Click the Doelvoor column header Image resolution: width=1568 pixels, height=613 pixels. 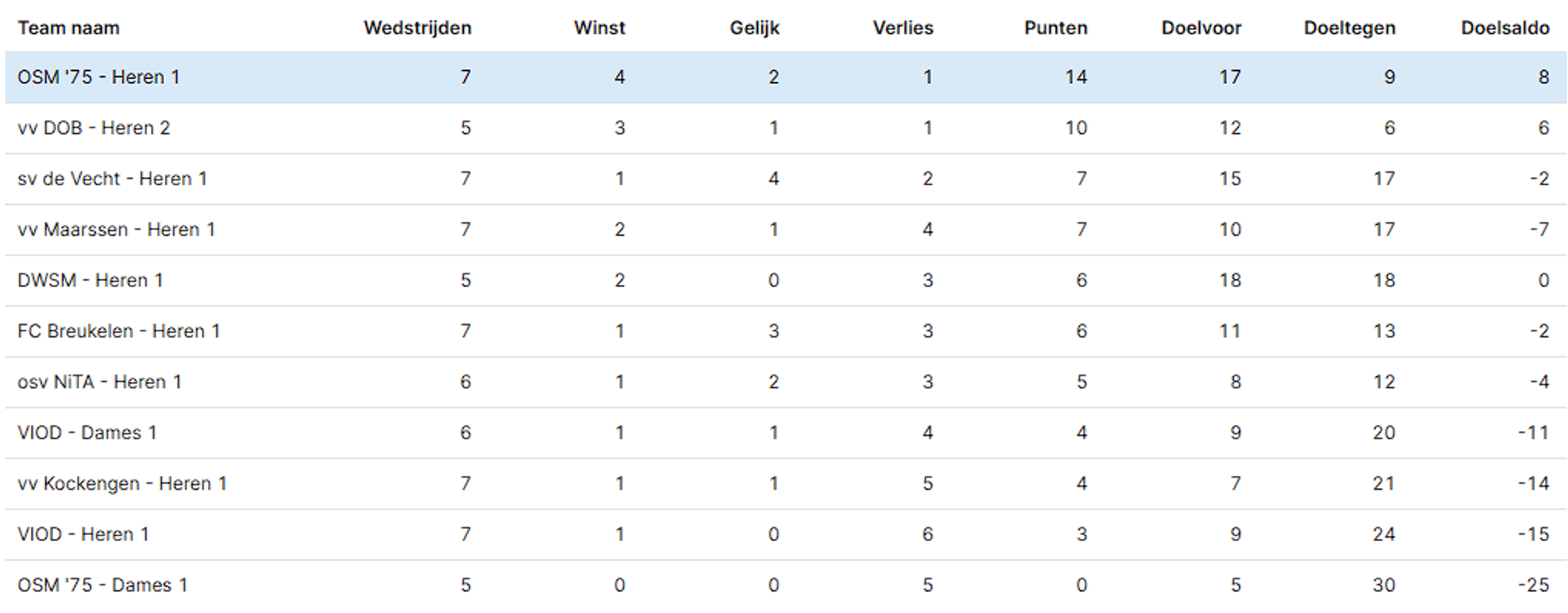tap(1201, 28)
